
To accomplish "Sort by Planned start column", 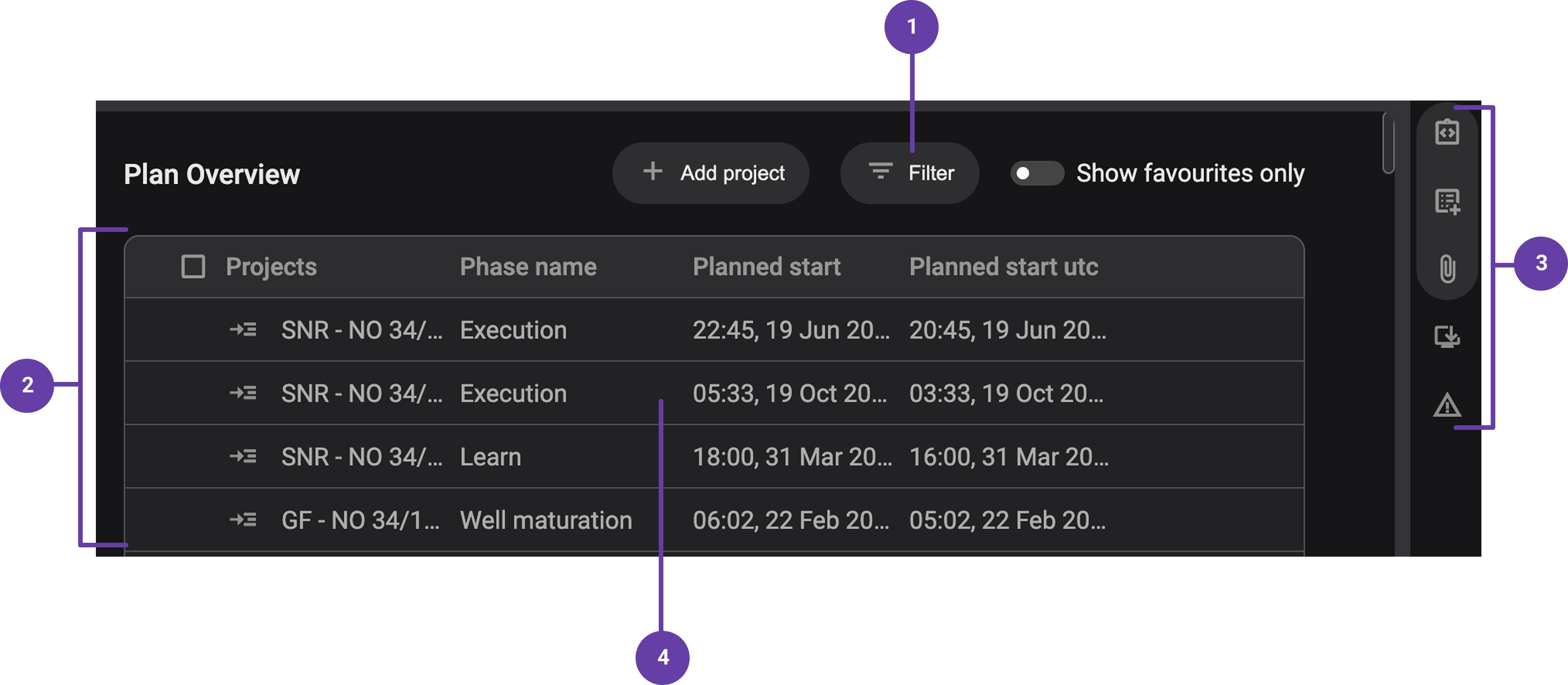I will click(767, 266).
